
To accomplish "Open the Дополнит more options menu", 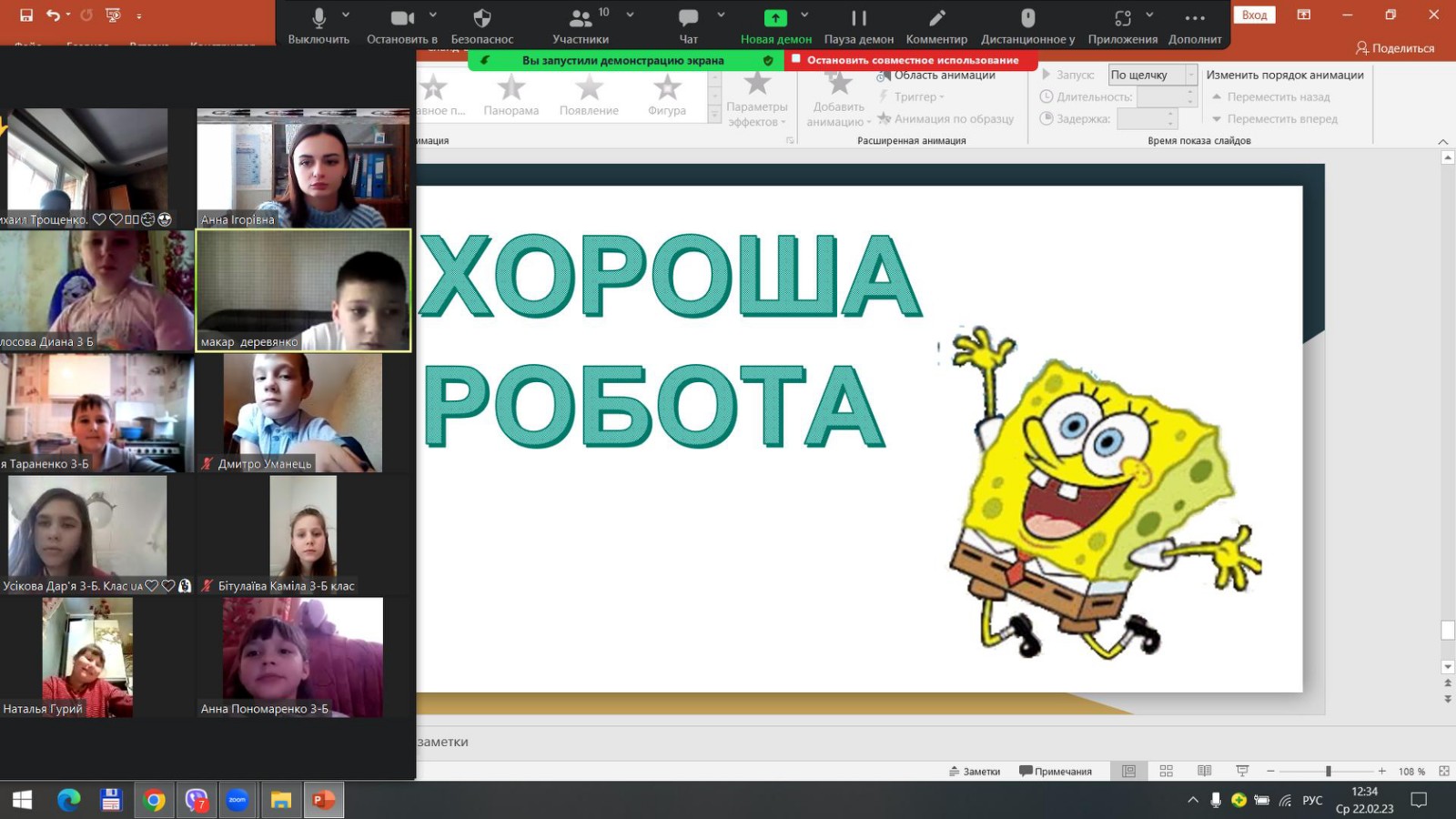I will (x=1195, y=25).
